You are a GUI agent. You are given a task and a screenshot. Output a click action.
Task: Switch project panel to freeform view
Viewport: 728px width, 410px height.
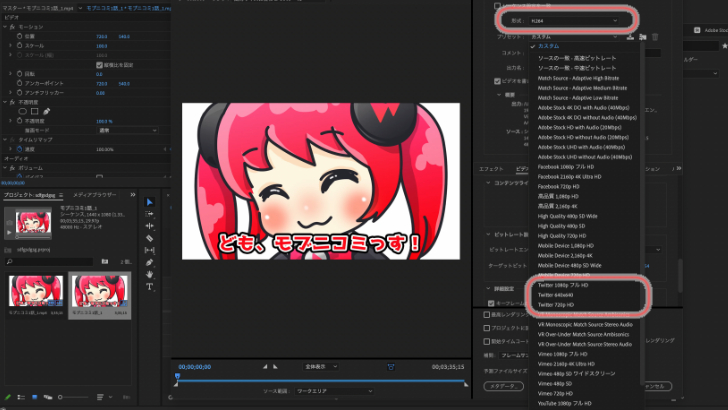tap(48, 397)
